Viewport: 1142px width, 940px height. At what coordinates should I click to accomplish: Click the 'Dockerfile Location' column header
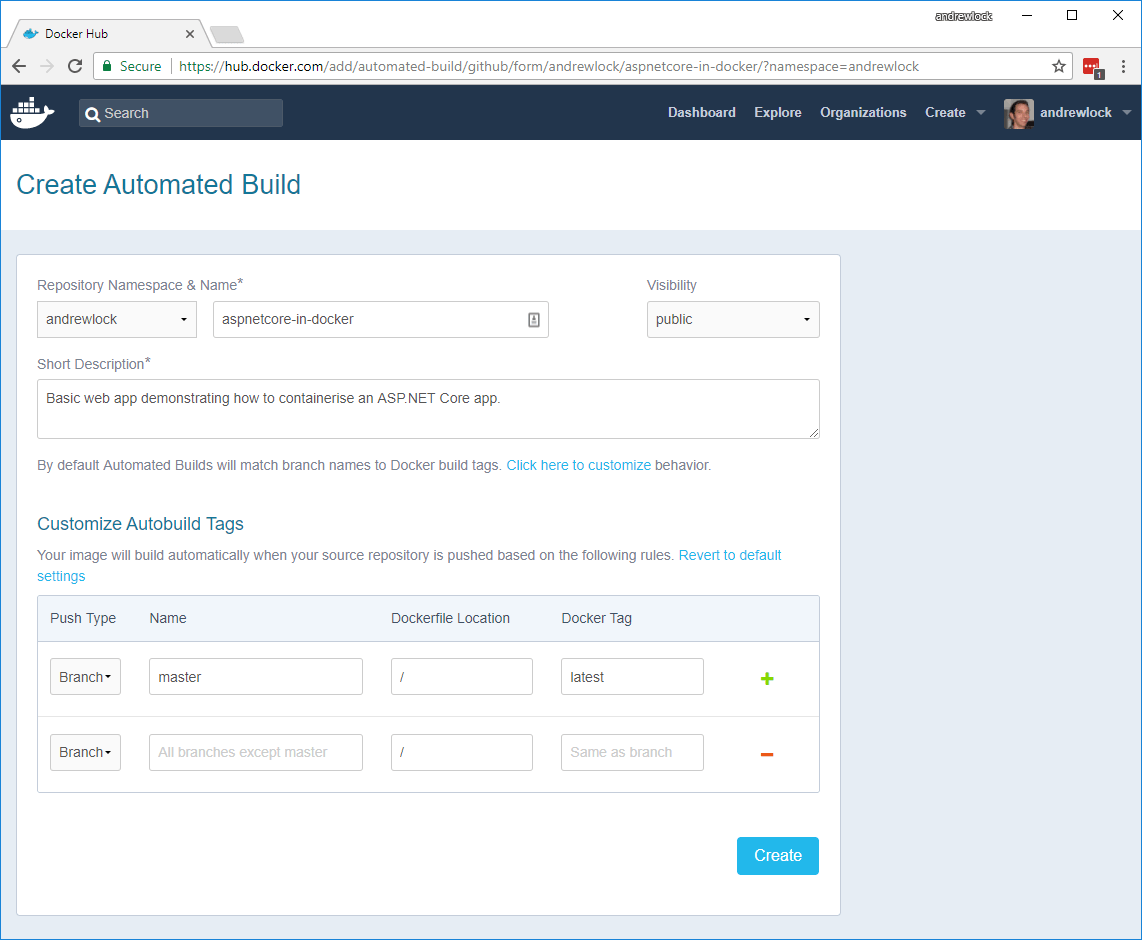(450, 618)
